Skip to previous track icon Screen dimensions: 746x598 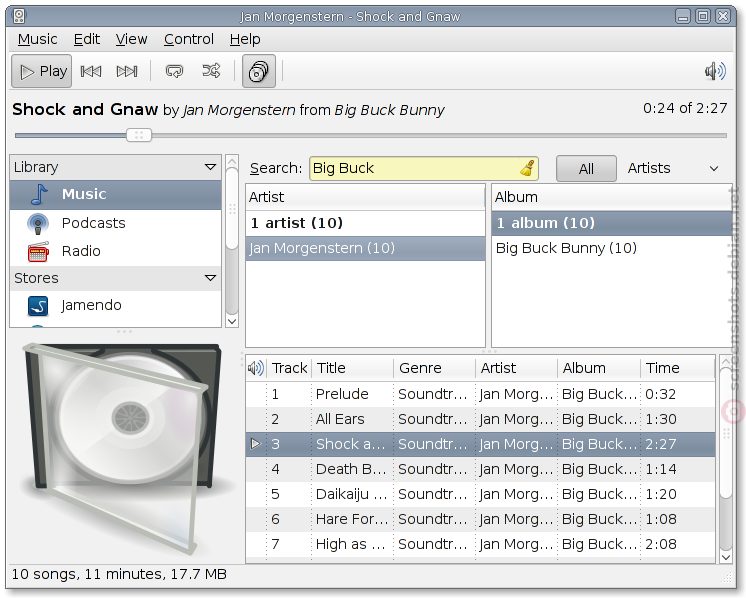pos(91,71)
